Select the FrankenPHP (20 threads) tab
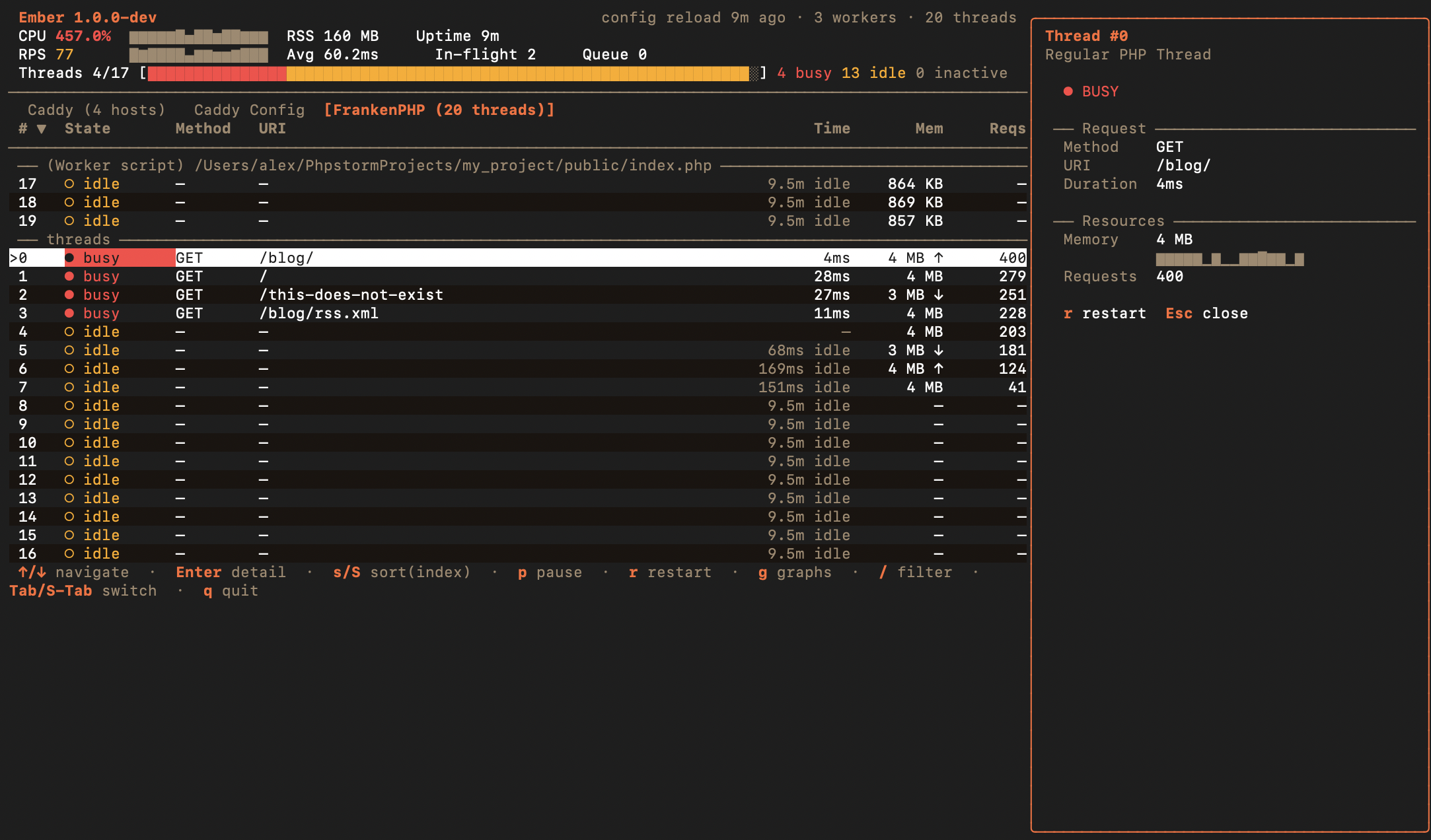Viewport: 1431px width, 840px height. pos(439,110)
